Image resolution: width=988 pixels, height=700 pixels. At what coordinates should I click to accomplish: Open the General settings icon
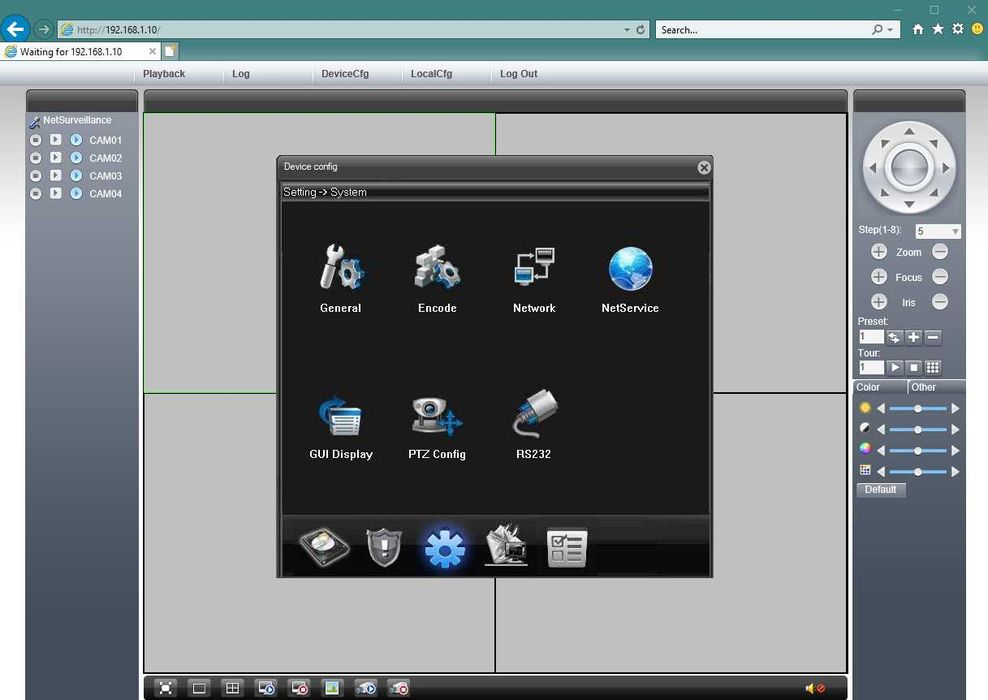point(340,267)
